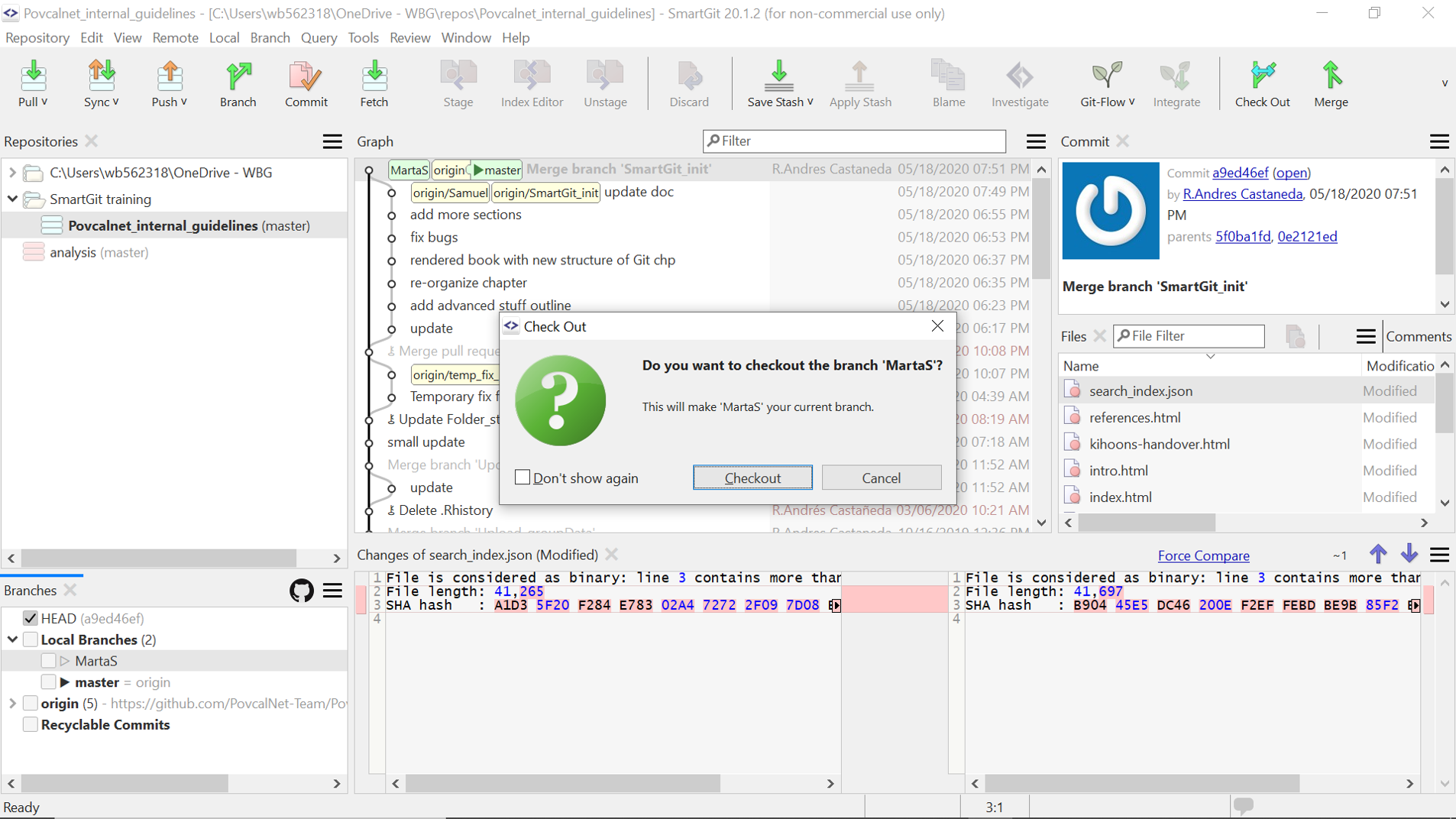Open the Branch menu in menu bar
Screen dimensions: 1456x819
[x=270, y=37]
